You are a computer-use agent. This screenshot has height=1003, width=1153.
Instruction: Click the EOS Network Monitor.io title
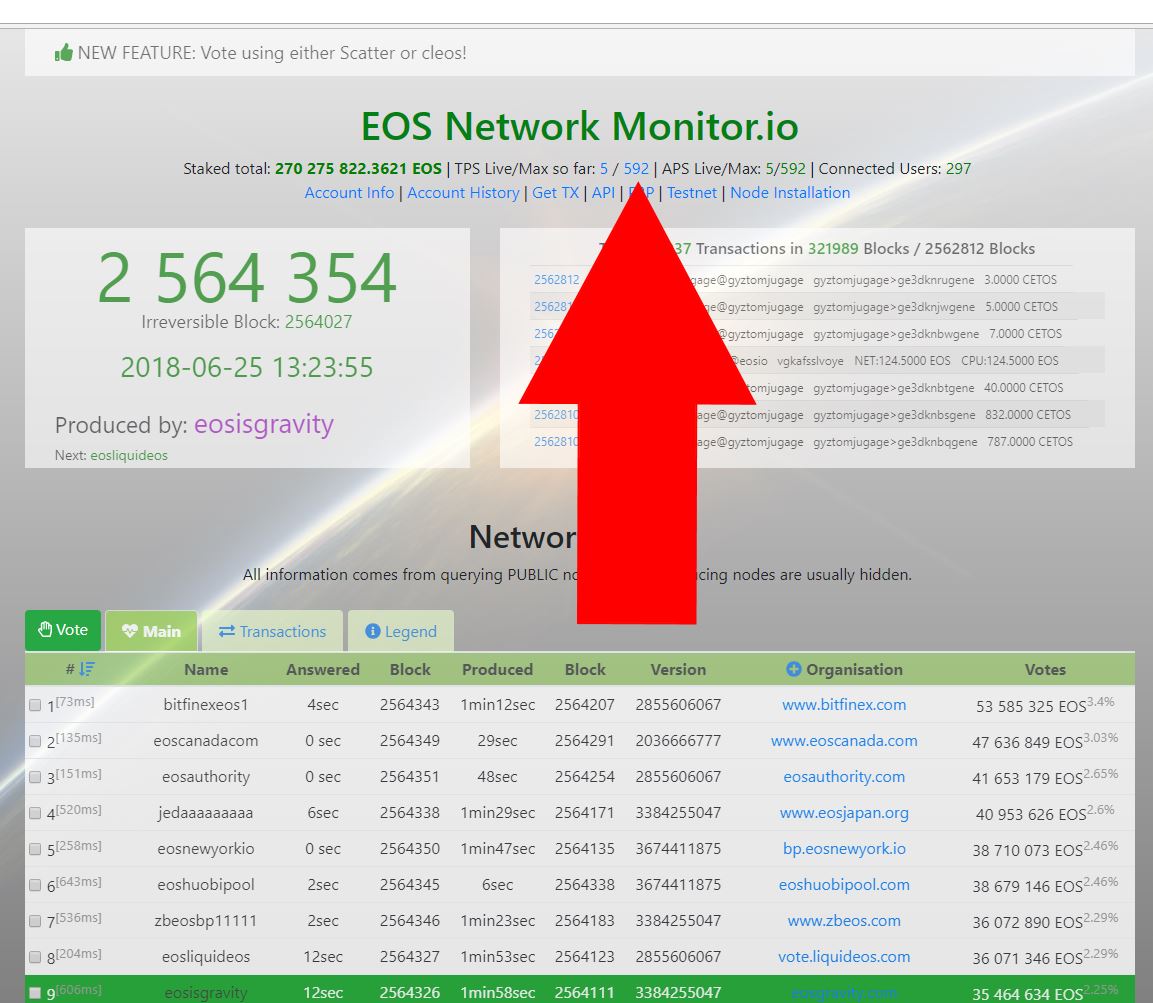coord(579,126)
